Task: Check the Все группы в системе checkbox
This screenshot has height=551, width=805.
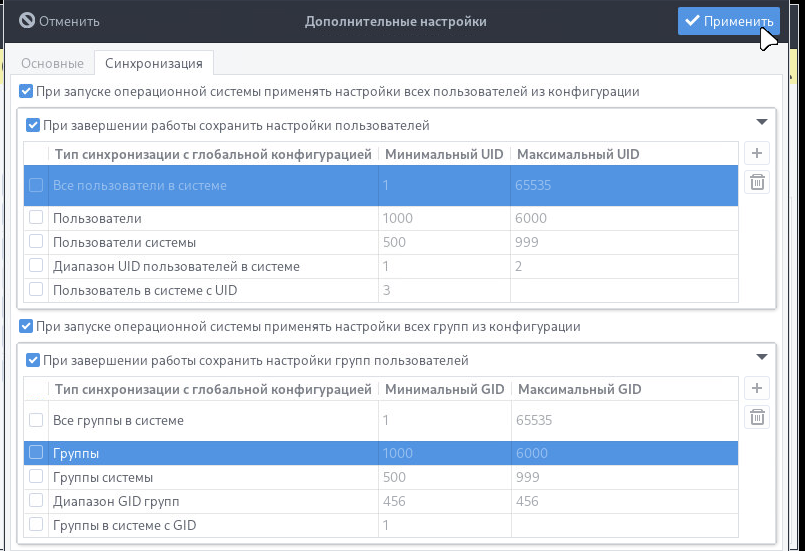Action: click(36, 420)
